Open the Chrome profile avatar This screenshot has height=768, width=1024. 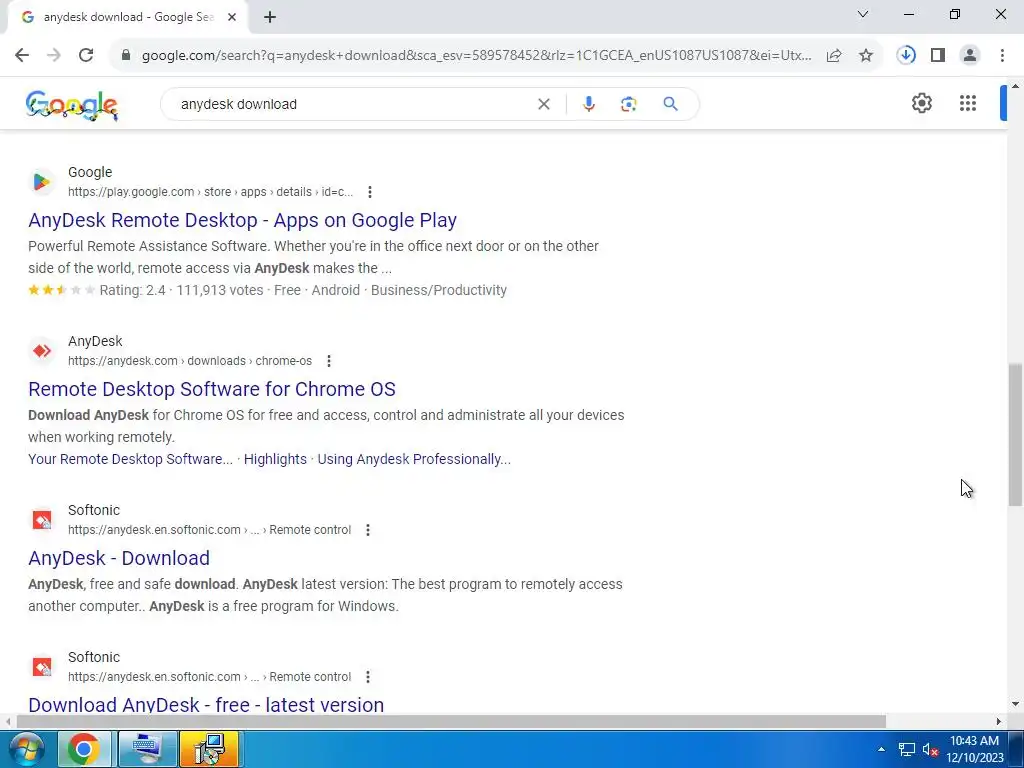click(x=970, y=56)
